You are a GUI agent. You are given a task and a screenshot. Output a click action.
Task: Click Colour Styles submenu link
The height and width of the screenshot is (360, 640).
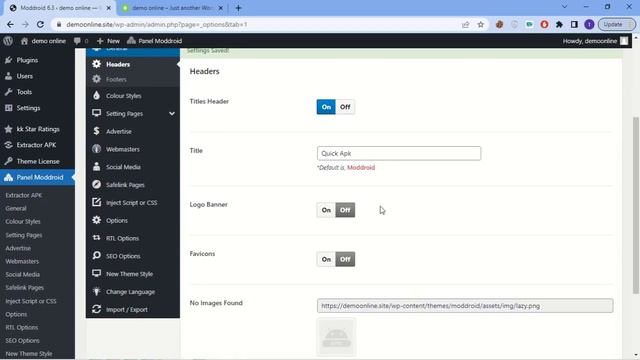23,221
